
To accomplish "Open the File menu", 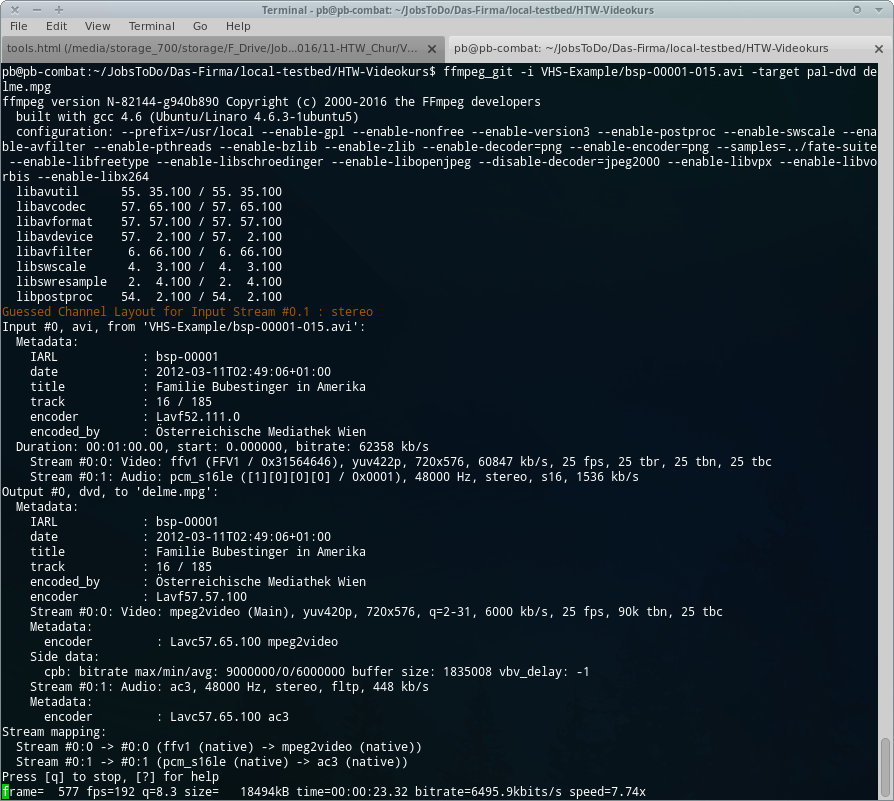I will 18,26.
